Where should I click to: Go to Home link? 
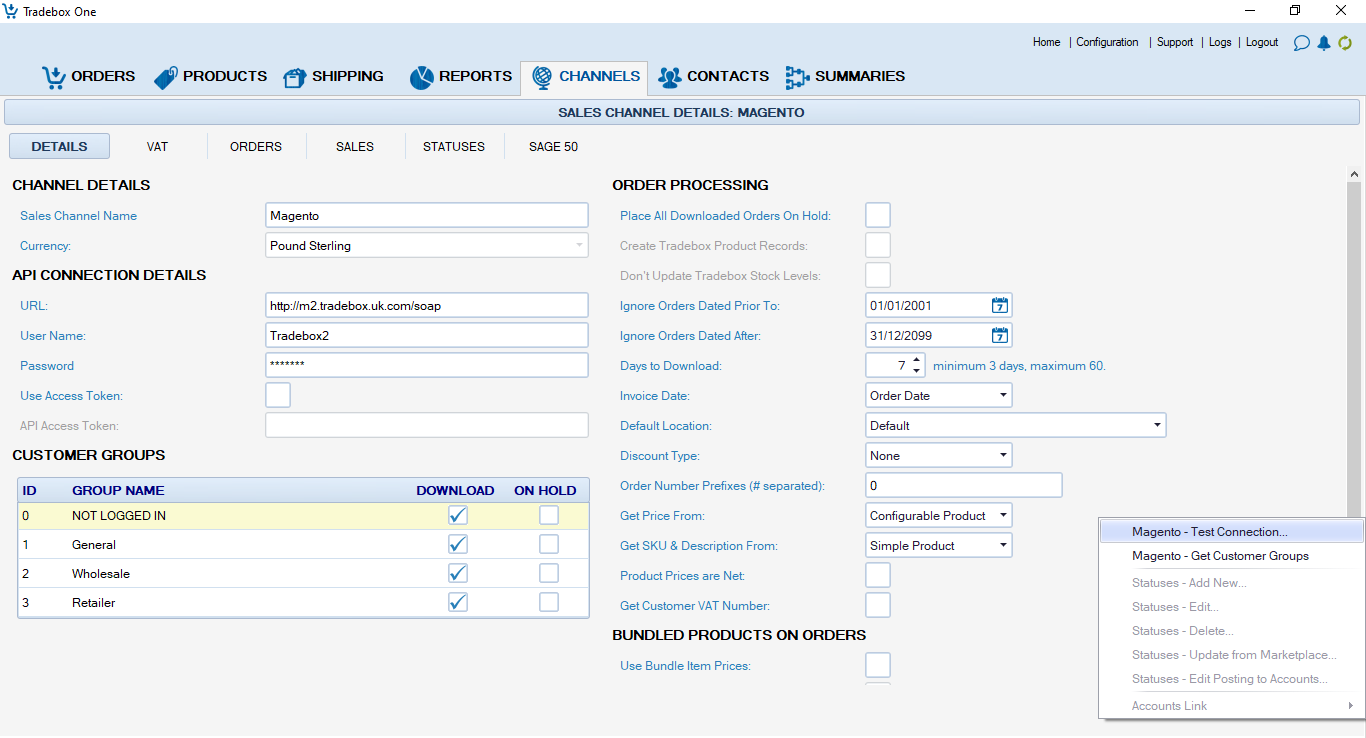tap(1046, 42)
